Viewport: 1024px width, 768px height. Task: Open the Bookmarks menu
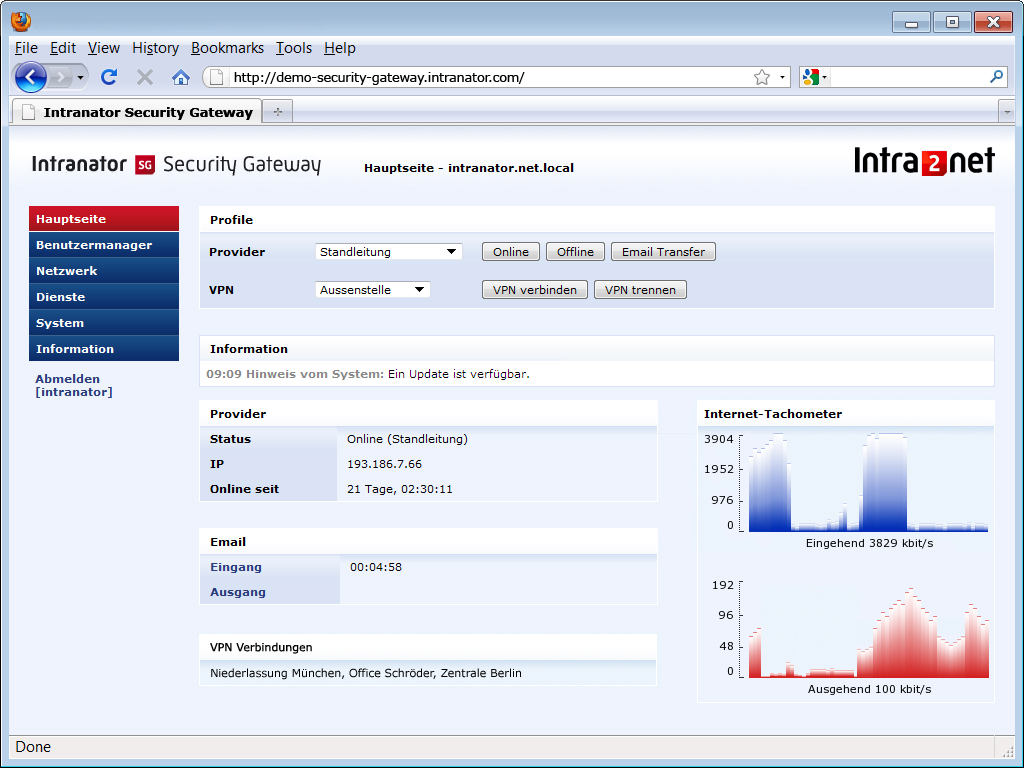227,48
